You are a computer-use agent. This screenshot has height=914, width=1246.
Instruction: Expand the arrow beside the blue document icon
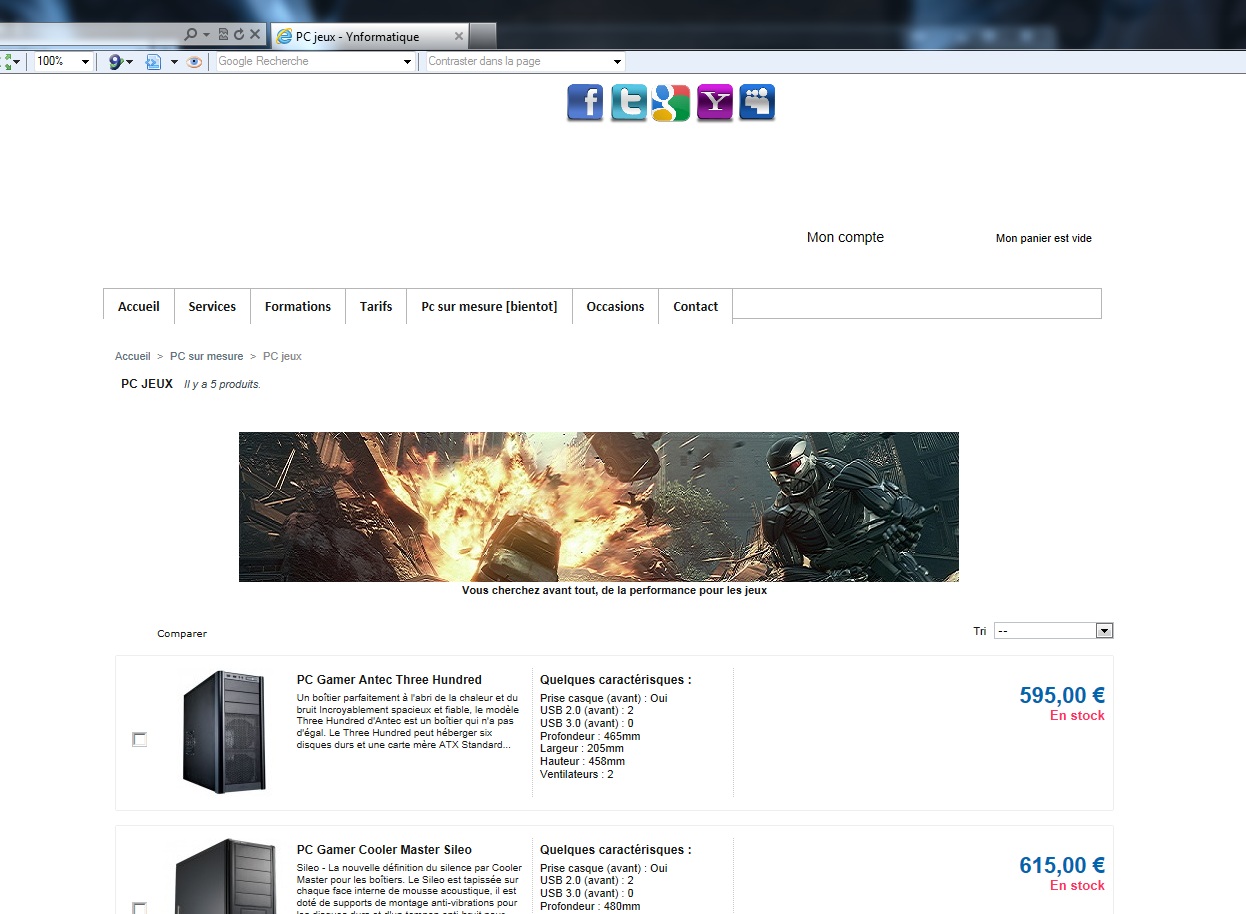pos(174,62)
